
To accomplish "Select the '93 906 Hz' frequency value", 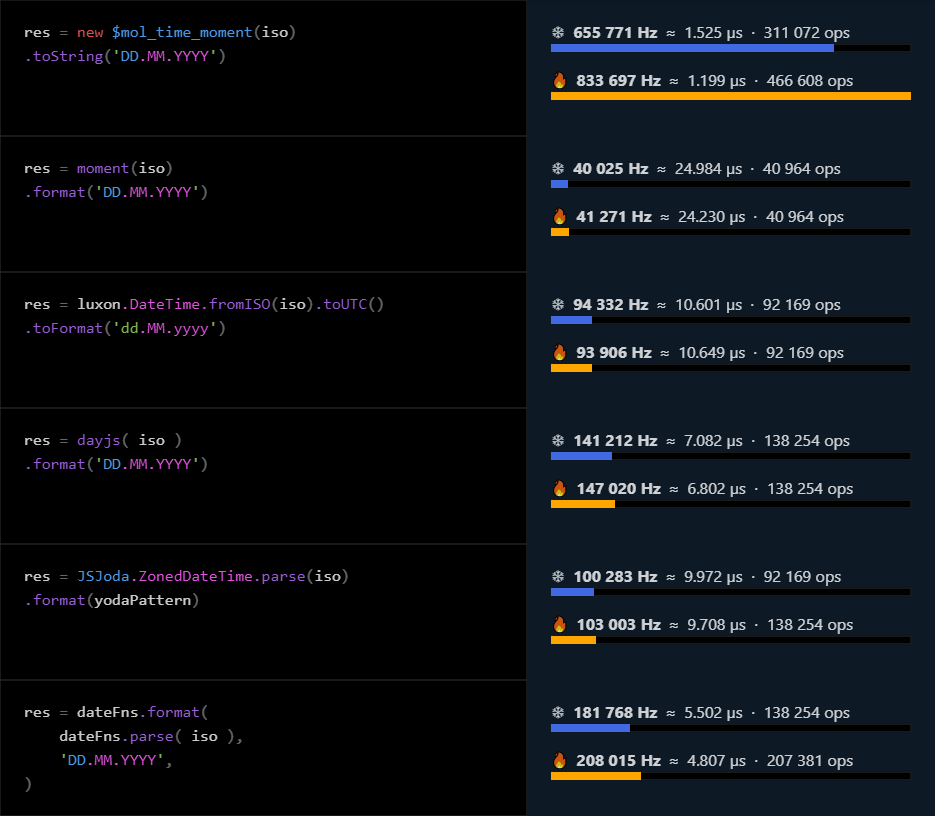I will point(614,353).
